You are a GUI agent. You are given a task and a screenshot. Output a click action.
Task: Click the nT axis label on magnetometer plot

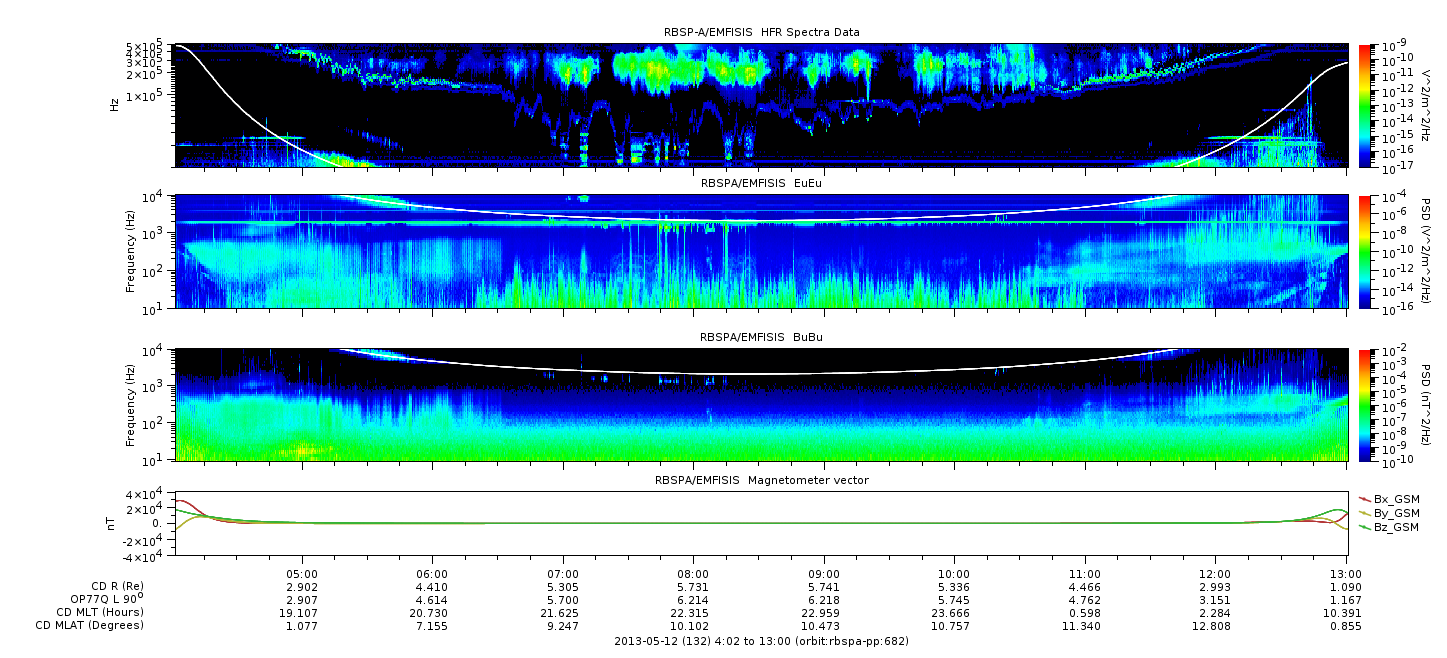point(114,523)
